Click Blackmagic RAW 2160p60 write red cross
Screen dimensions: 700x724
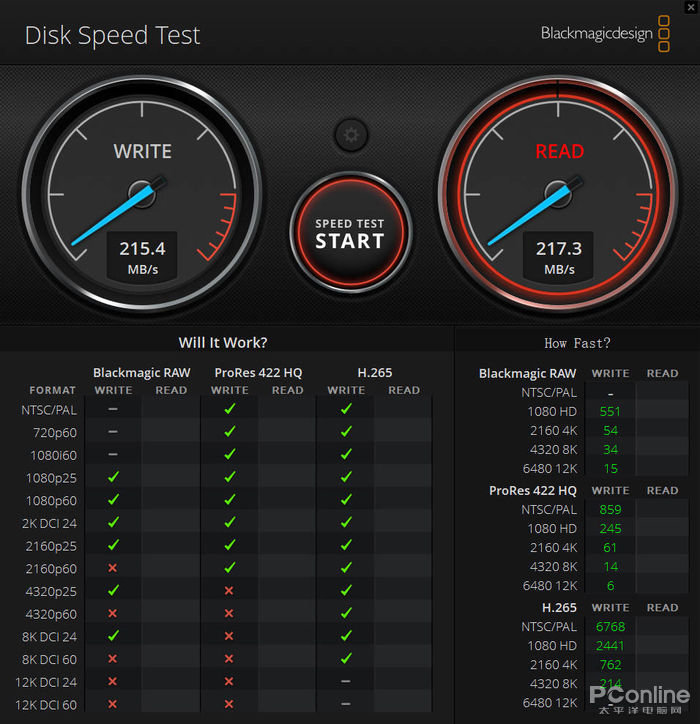click(113, 568)
